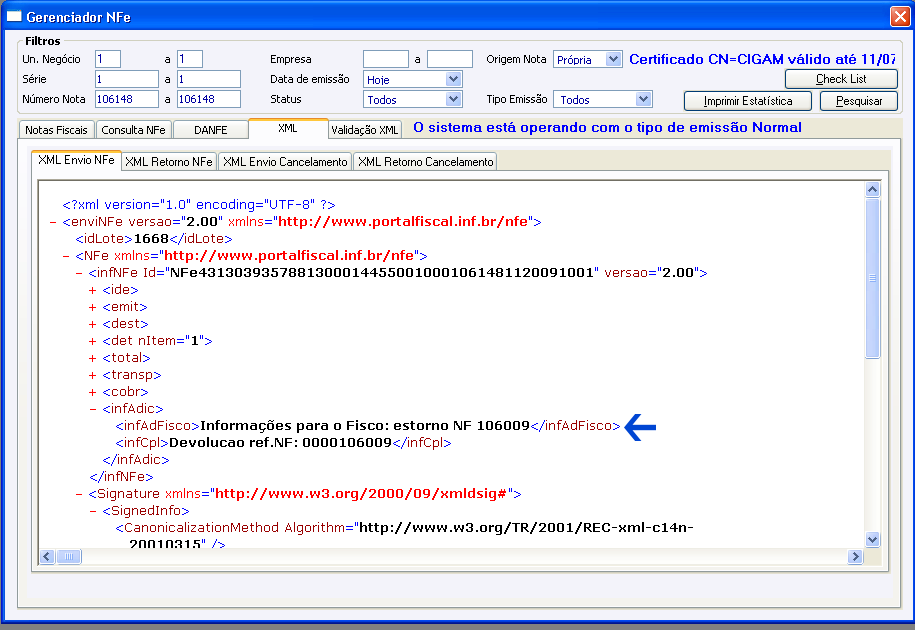Click the horizontal scroll right arrow

[x=855, y=556]
